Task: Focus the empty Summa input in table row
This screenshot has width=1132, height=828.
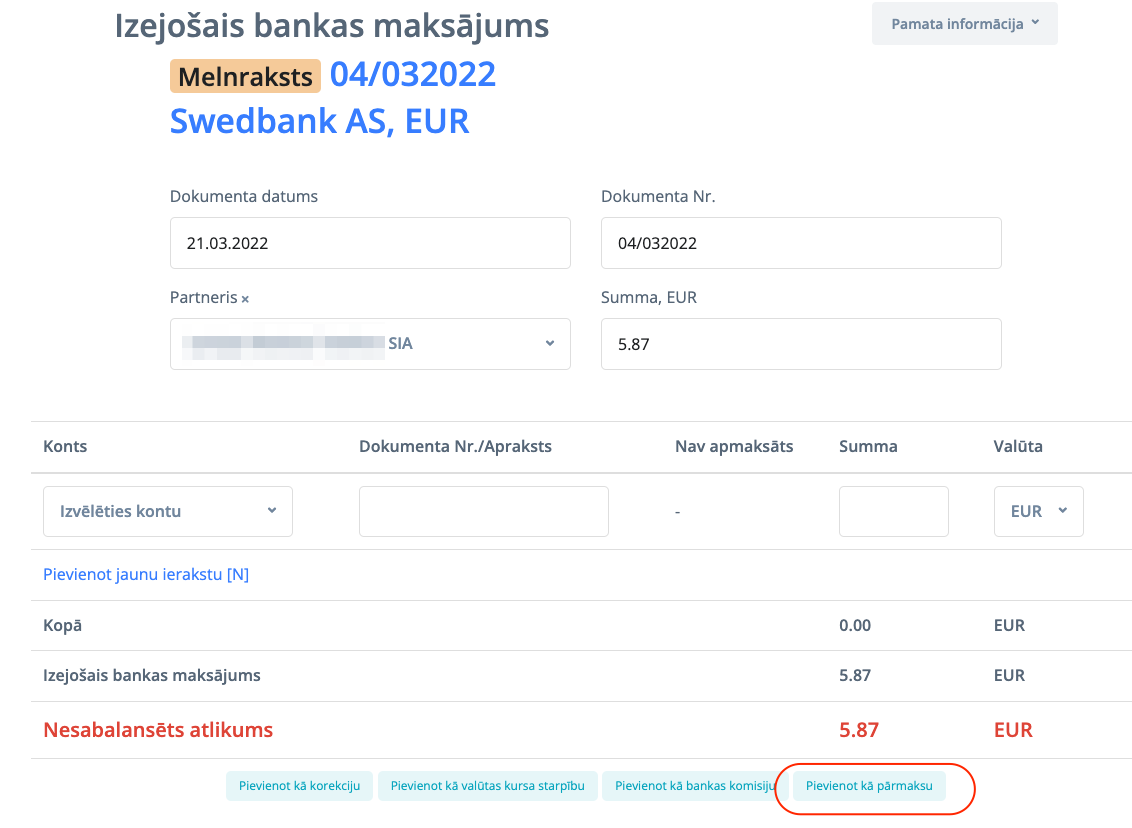Action: [893, 511]
